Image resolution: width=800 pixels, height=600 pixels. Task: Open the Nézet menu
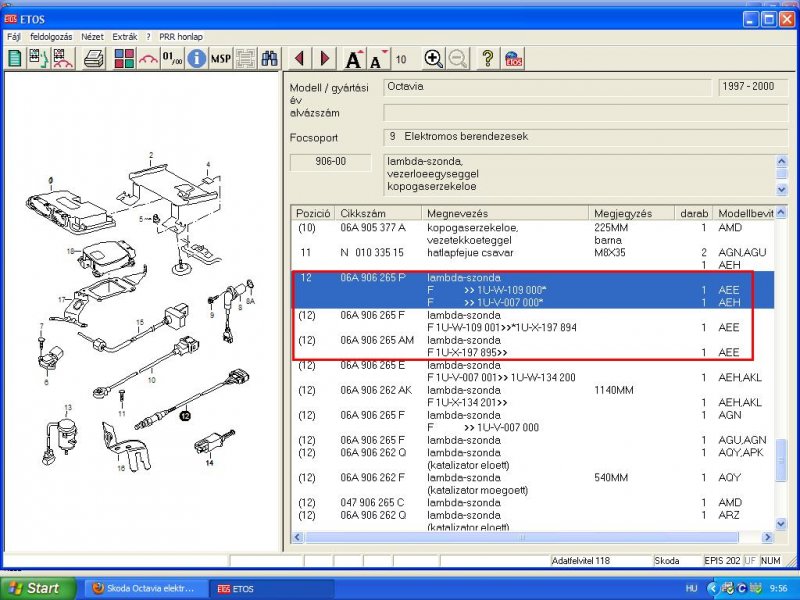pyautogui.click(x=92, y=37)
